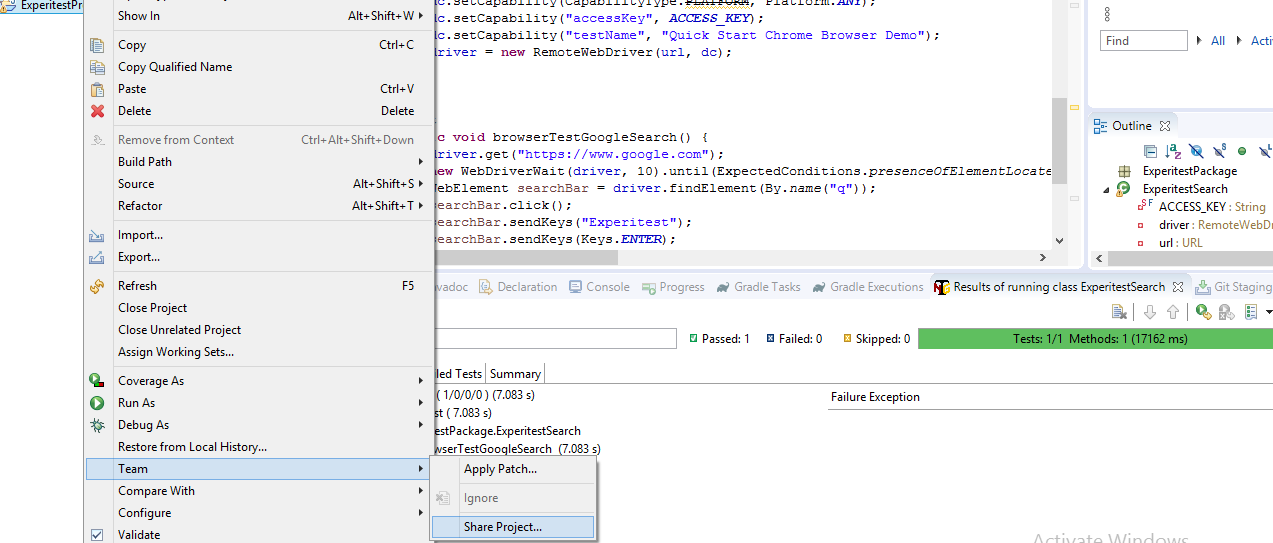The height and width of the screenshot is (543, 1273).
Task: Open TestNG view menu dropdown
Action: pyautogui.click(x=1269, y=313)
